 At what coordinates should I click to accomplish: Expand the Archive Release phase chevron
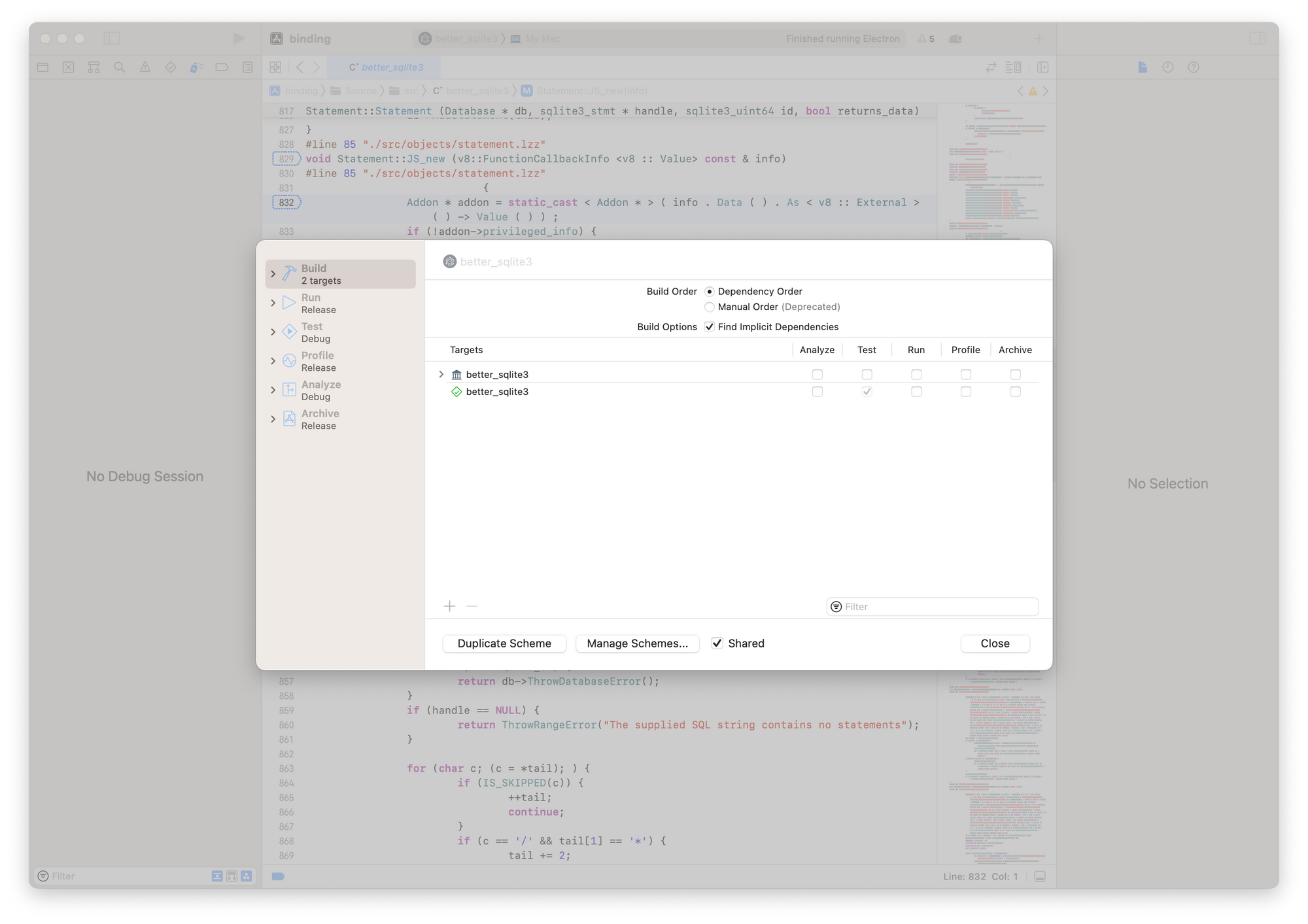click(x=273, y=419)
